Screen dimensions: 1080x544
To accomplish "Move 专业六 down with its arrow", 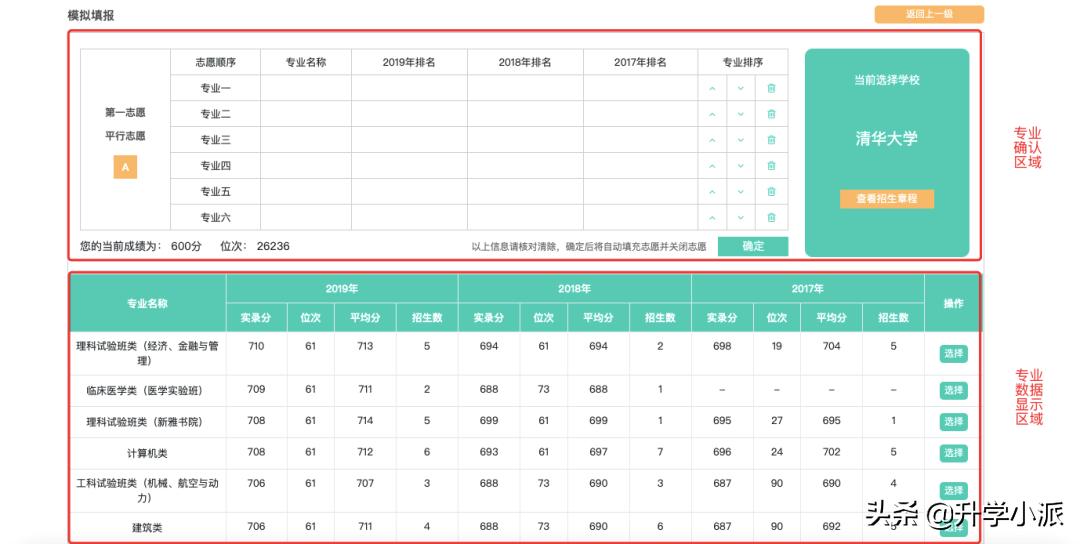I will click(740, 218).
